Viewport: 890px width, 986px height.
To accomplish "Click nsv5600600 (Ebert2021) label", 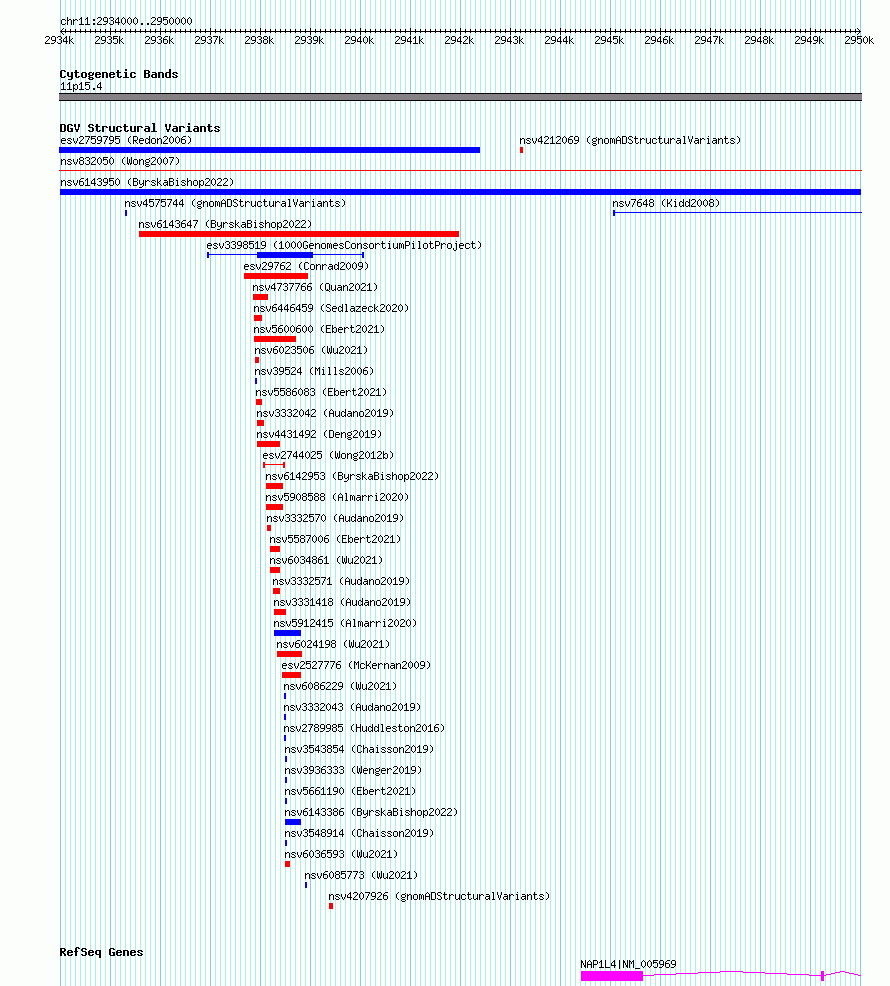I will tap(319, 330).
